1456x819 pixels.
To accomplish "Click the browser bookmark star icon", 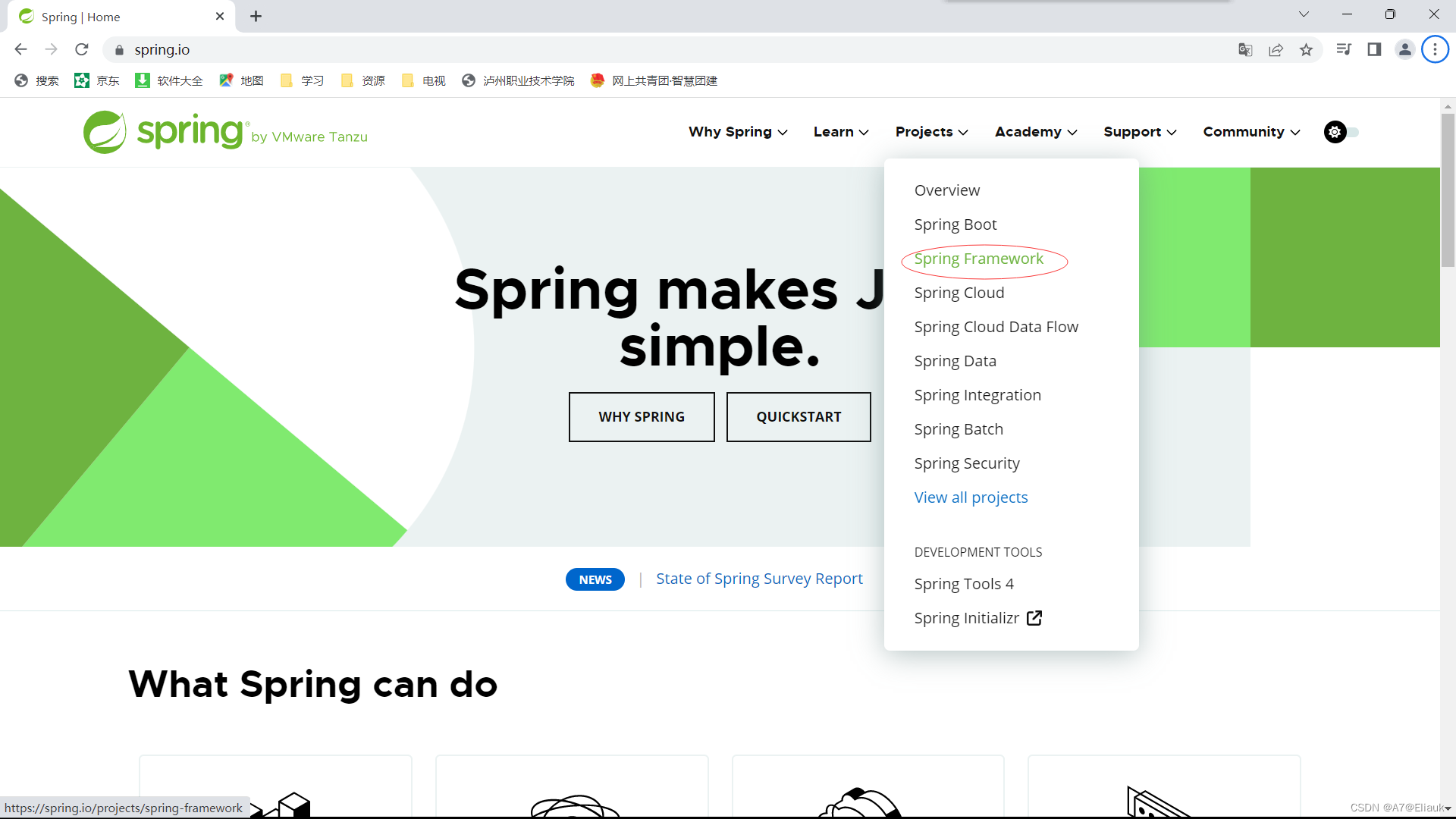I will click(1307, 49).
